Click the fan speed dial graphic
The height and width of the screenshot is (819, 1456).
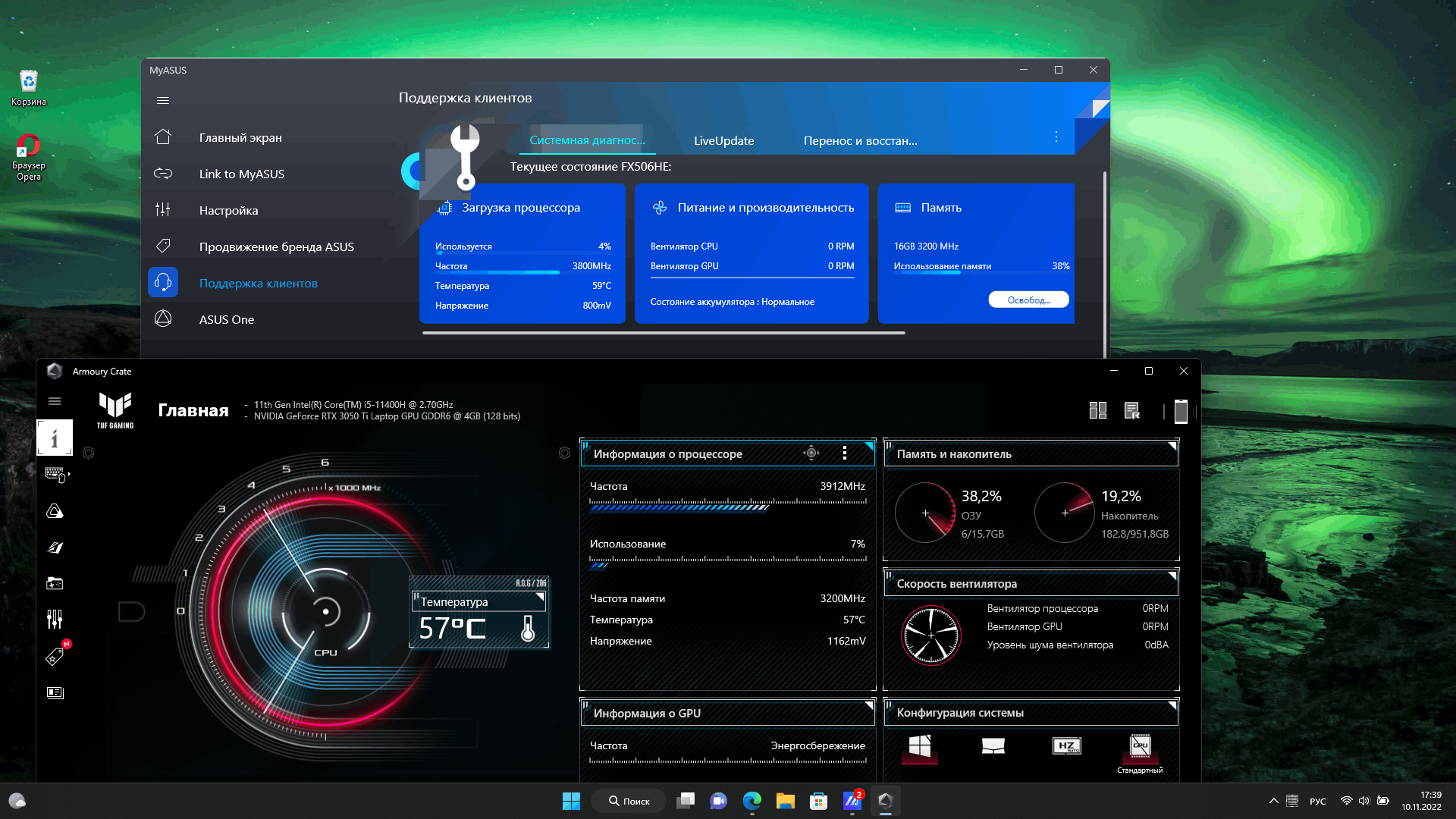[x=931, y=635]
